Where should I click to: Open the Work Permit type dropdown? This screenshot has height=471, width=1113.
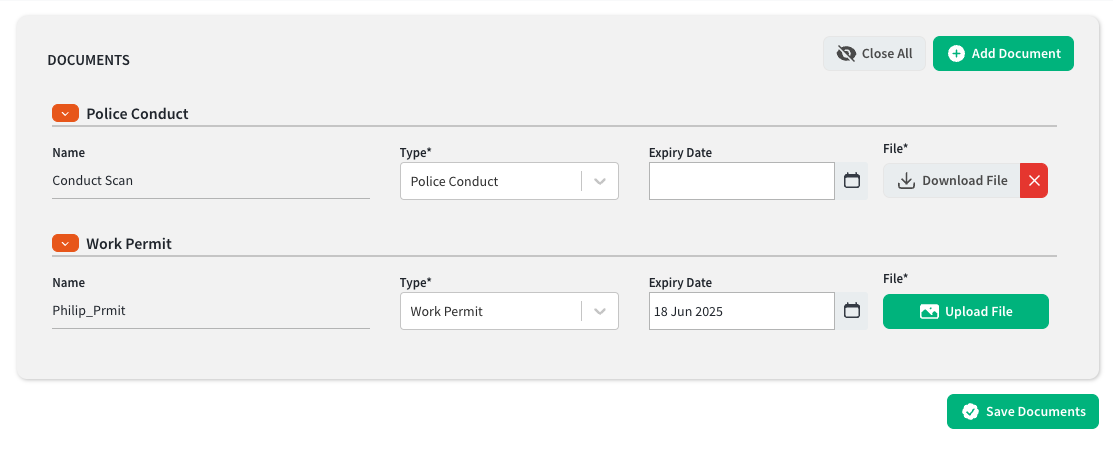tap(509, 311)
